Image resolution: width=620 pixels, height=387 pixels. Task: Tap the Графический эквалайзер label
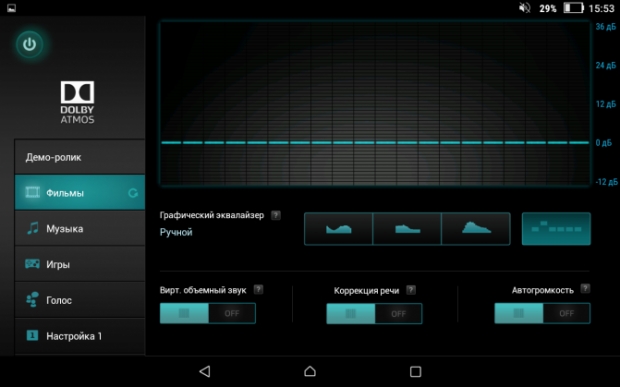[212, 215]
